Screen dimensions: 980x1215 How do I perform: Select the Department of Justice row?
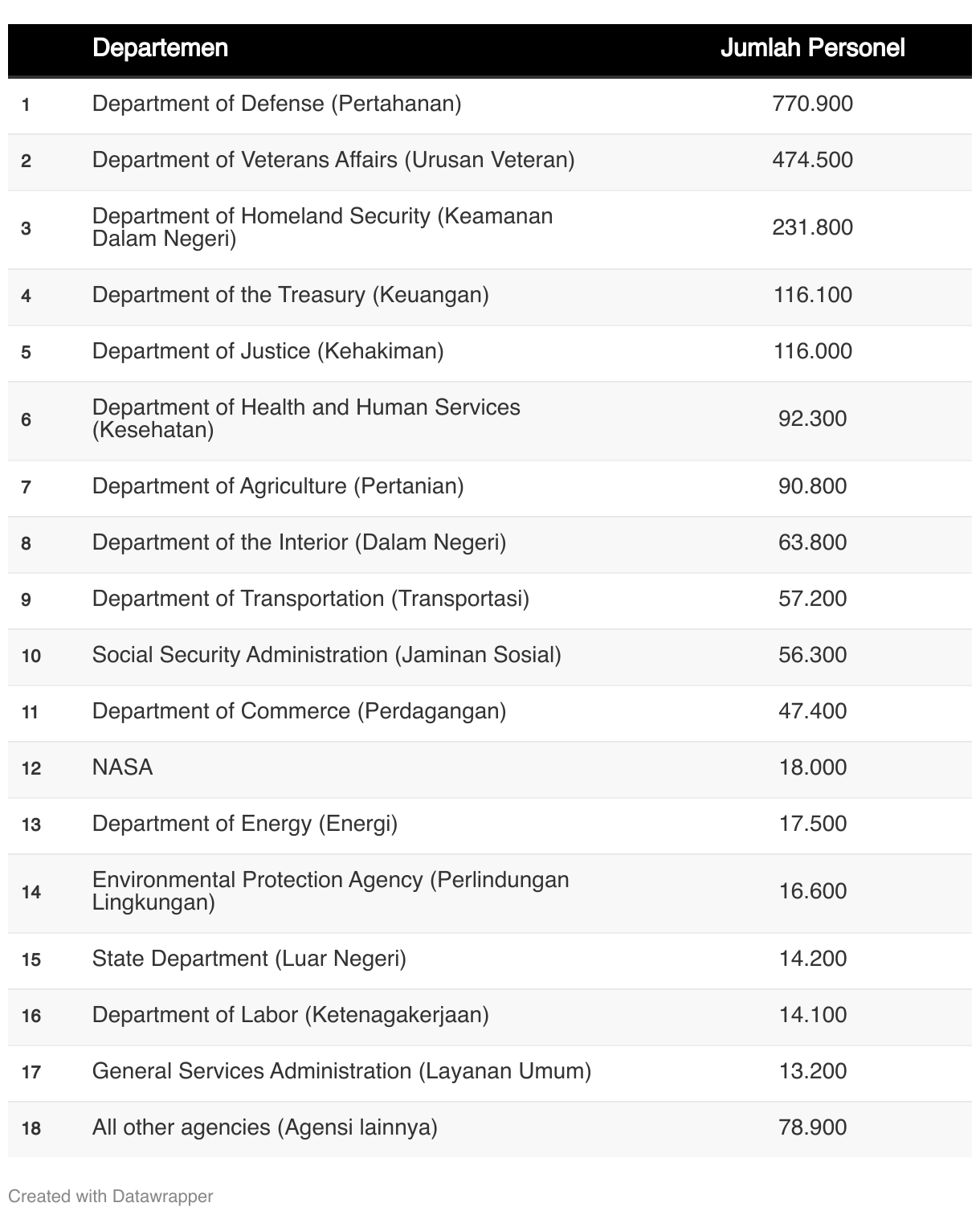click(x=267, y=351)
